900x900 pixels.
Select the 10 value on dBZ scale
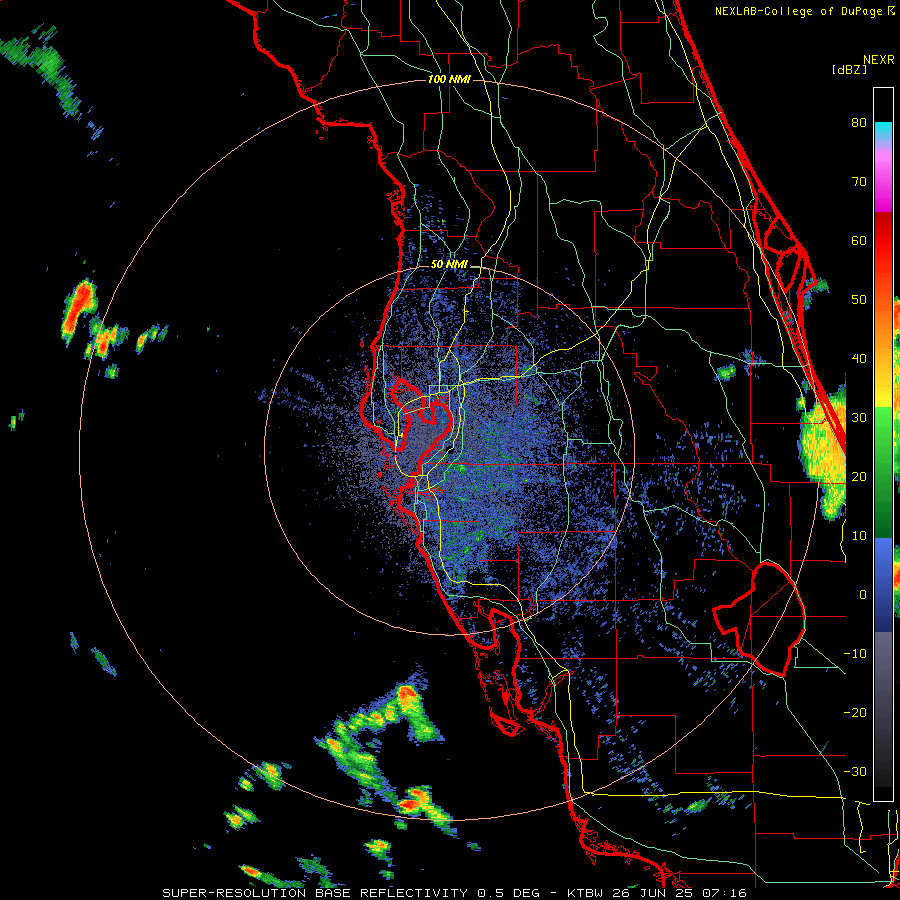point(859,536)
